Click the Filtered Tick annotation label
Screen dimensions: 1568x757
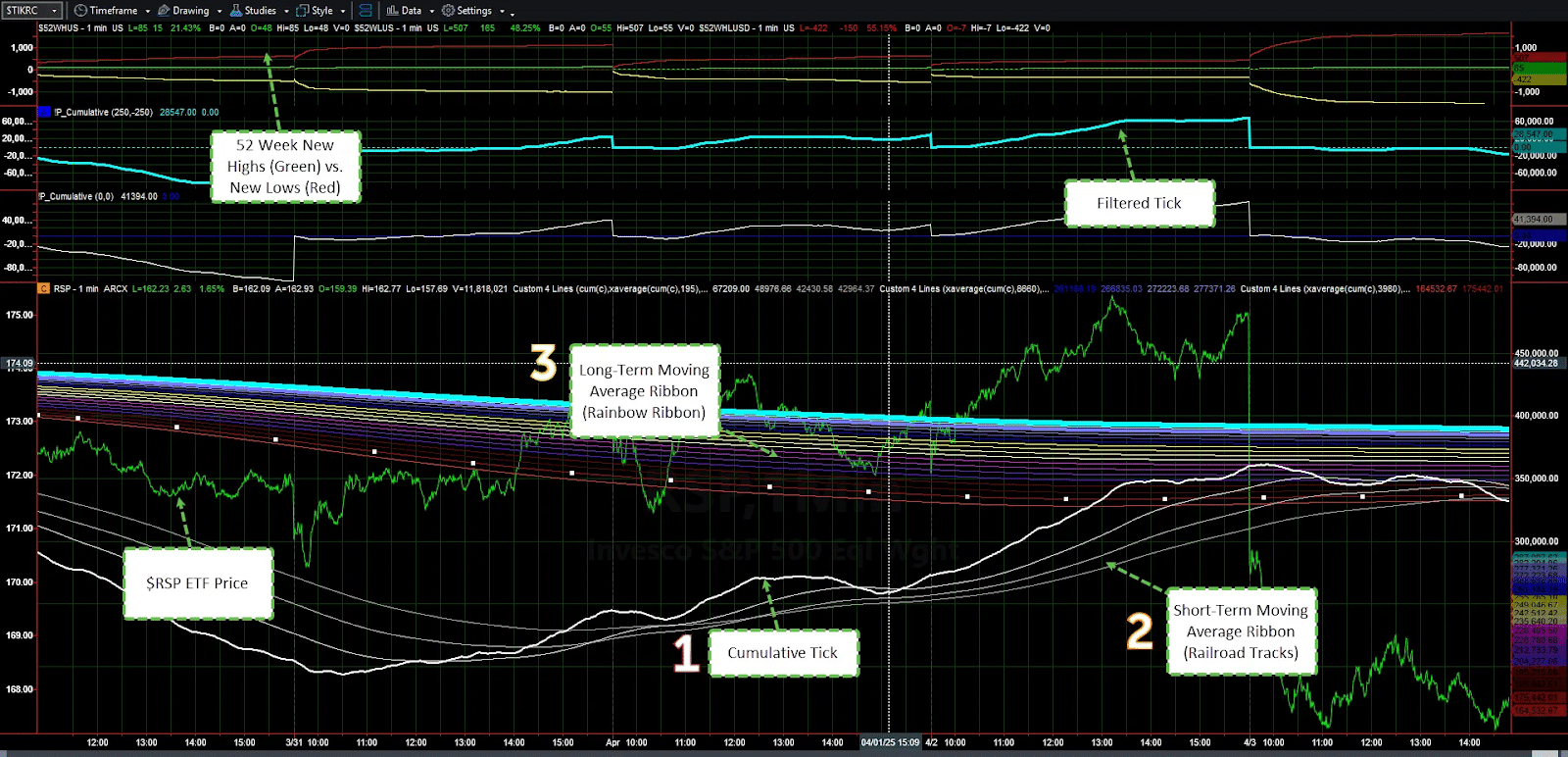[1139, 203]
